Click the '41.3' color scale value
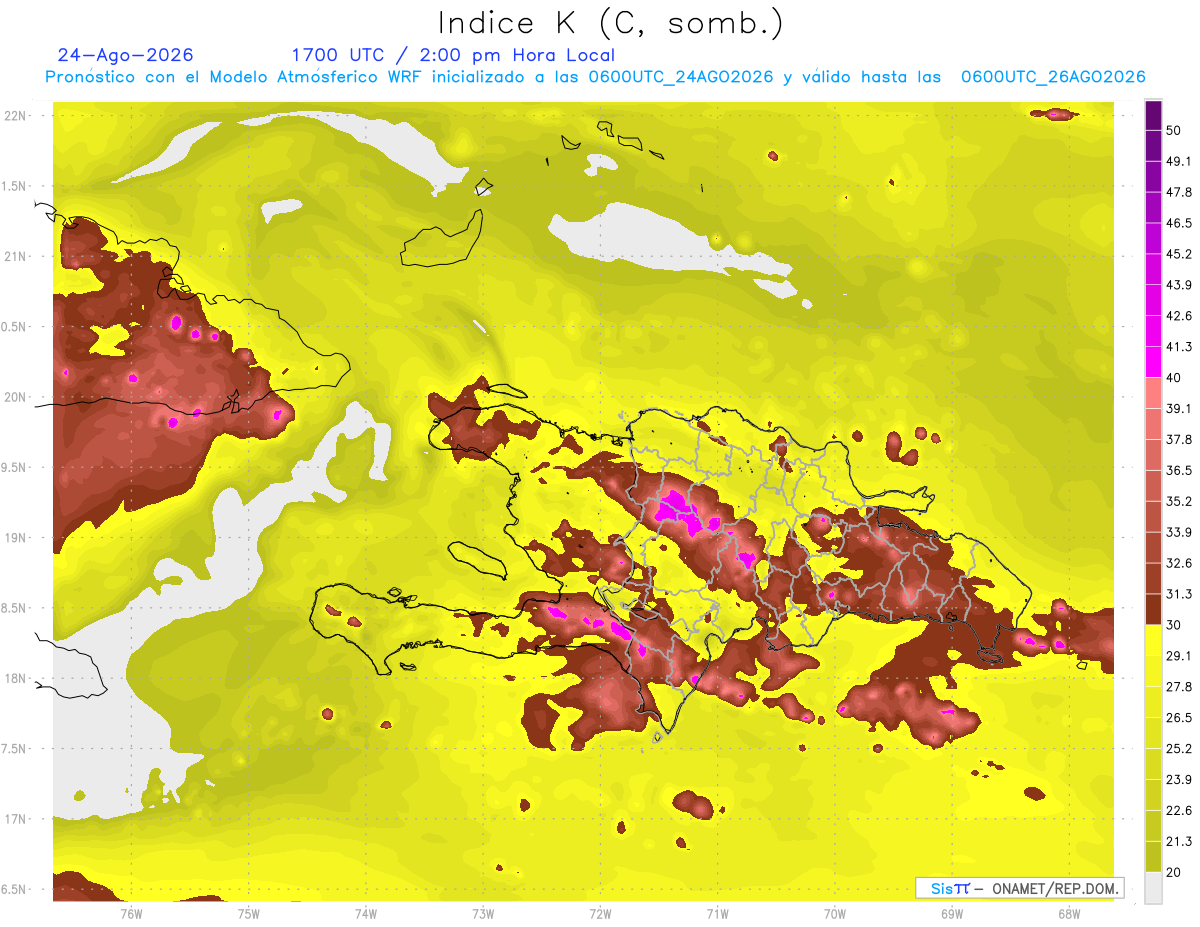This screenshot has width=1200, height=927. pos(1179,347)
